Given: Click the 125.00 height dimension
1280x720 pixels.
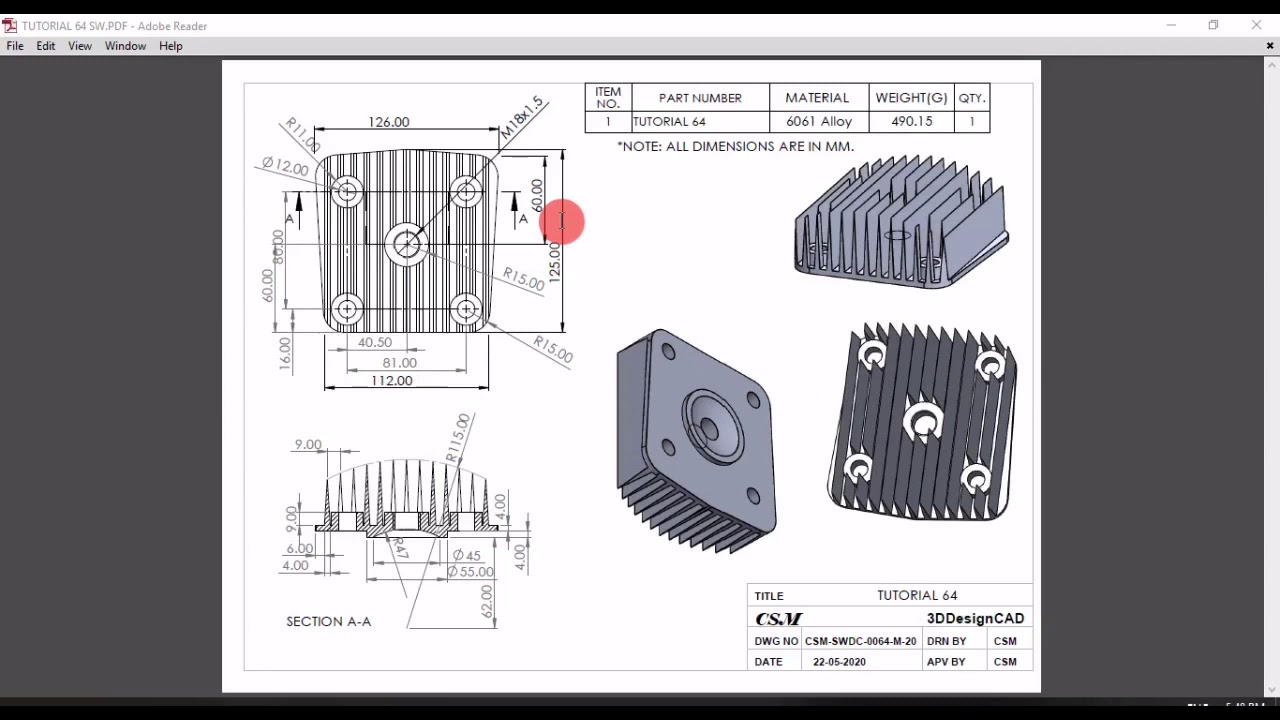Looking at the screenshot, I should click(555, 262).
